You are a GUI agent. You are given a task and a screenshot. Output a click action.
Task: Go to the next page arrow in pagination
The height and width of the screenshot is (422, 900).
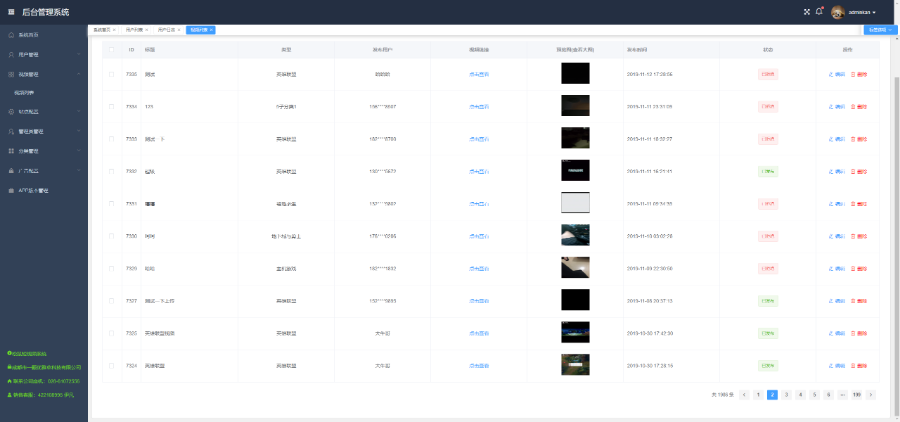click(x=871, y=395)
